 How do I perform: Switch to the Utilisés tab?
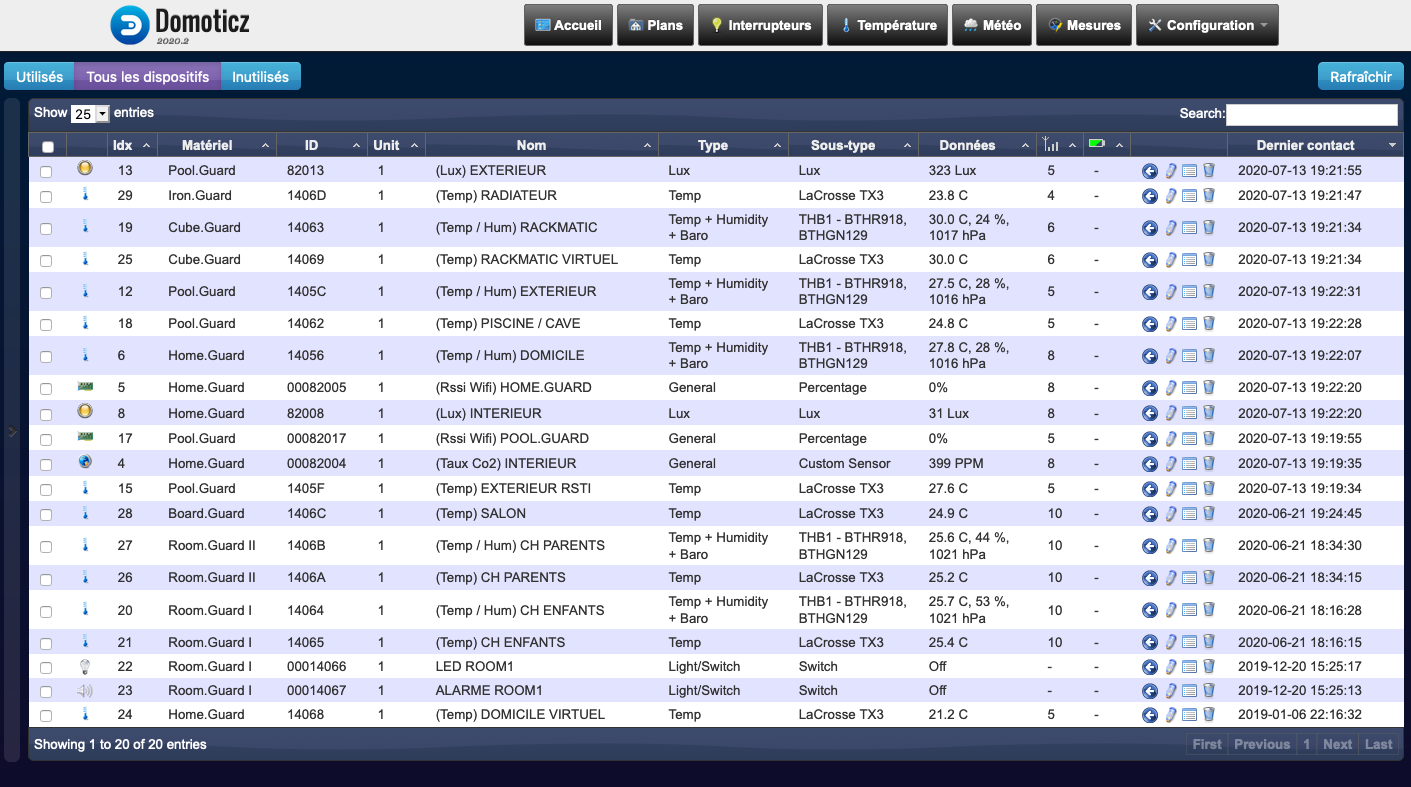(x=39, y=77)
